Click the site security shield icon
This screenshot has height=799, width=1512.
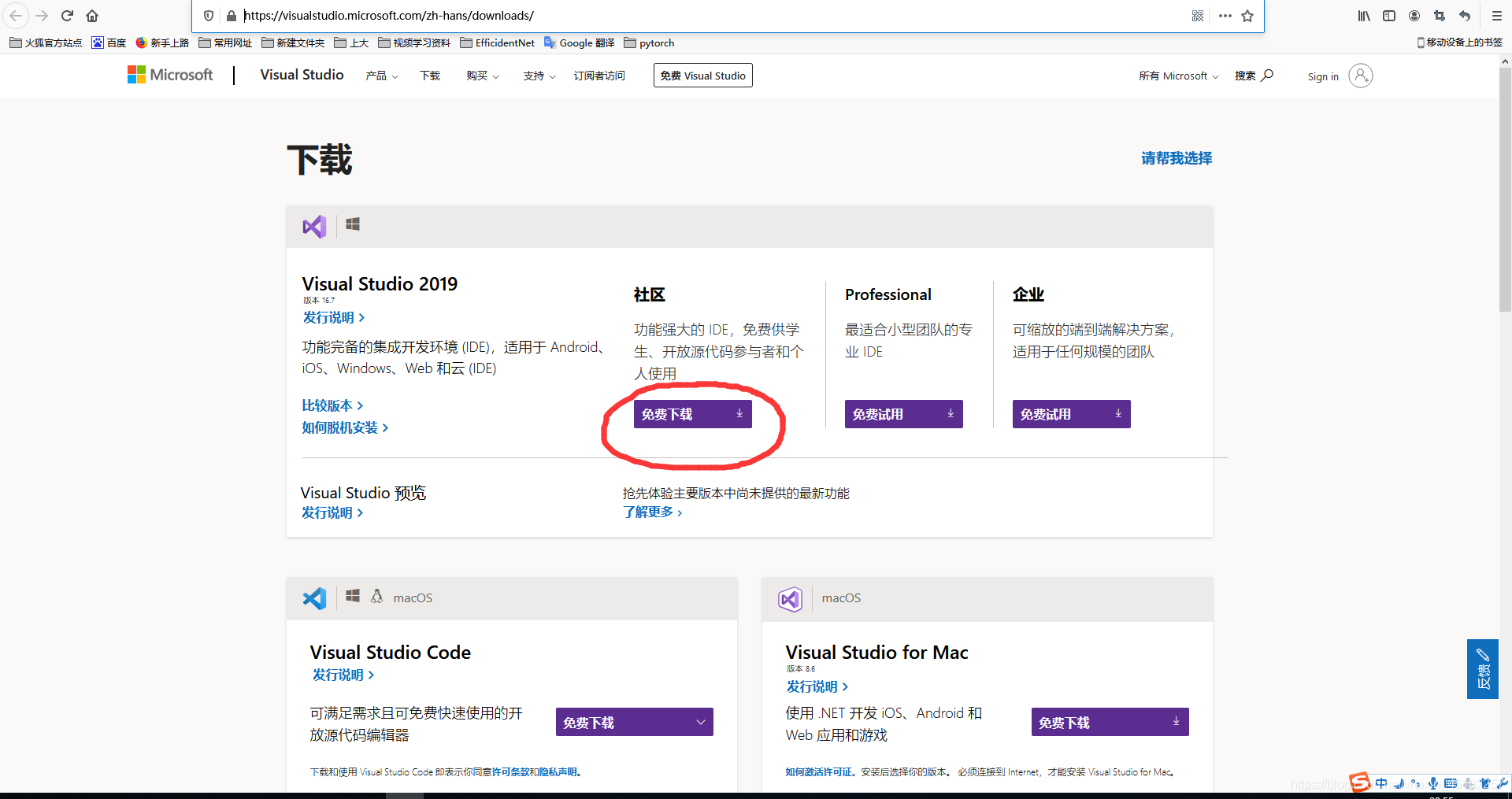[x=209, y=16]
